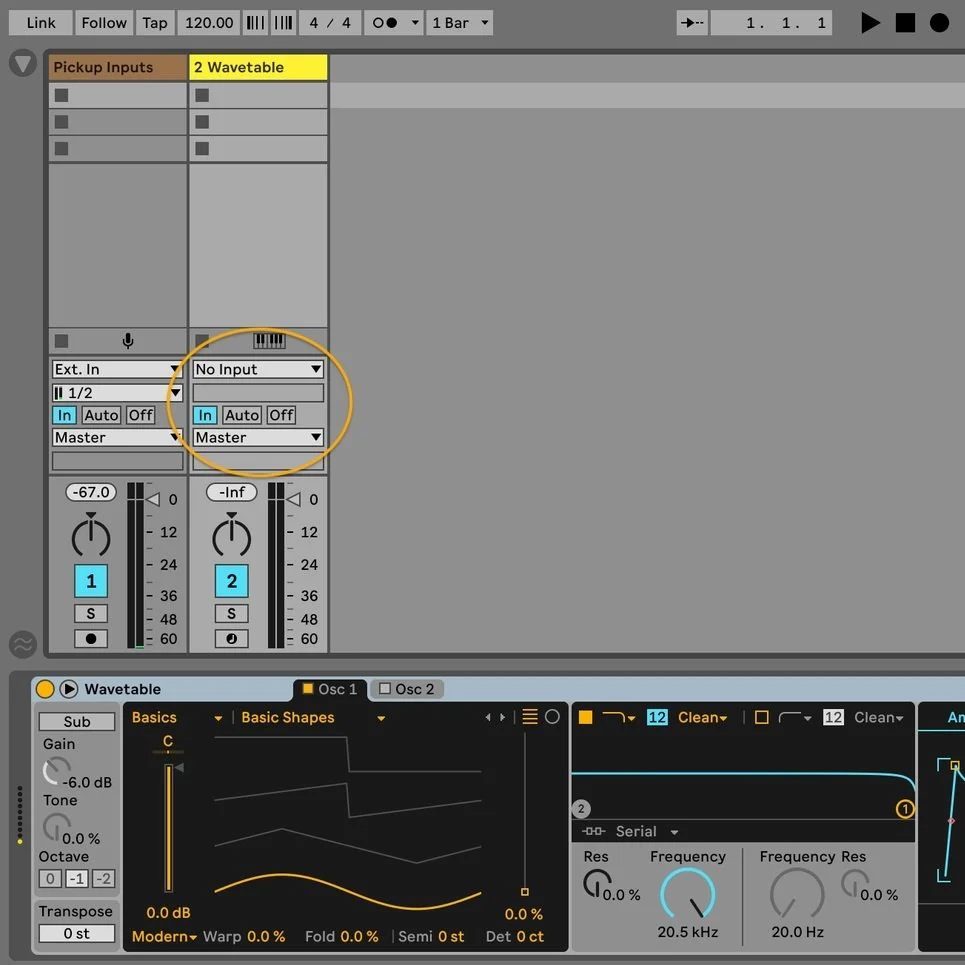Open the Serial filter routing dropdown
965x965 pixels.
646,831
